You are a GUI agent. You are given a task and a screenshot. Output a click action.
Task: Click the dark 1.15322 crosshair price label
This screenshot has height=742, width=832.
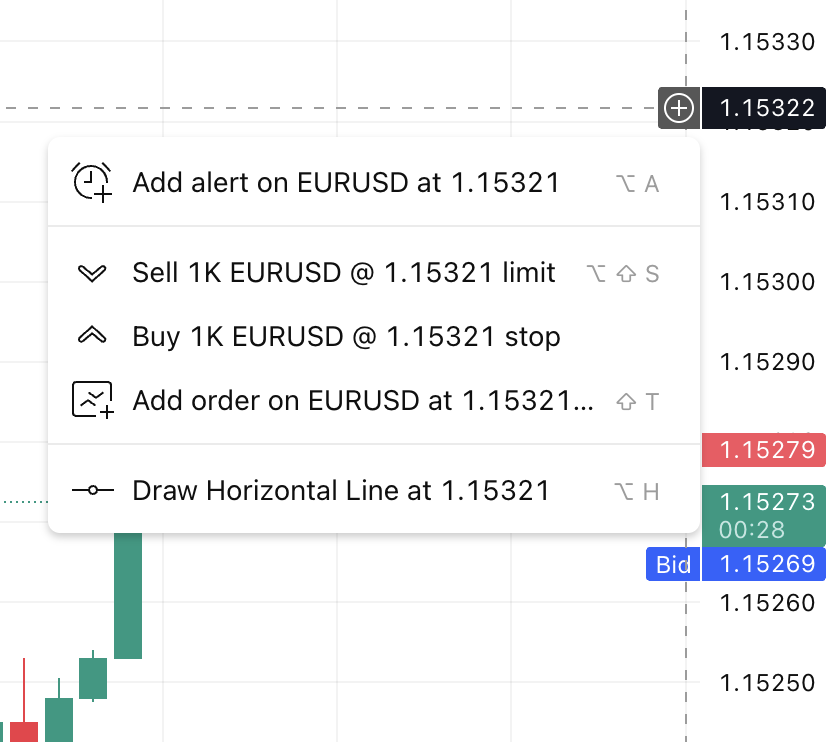(765, 107)
